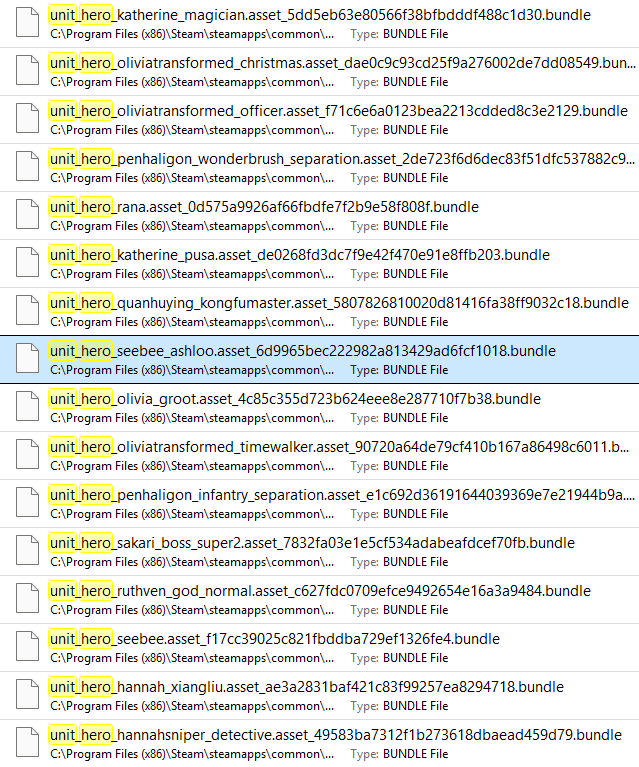The height and width of the screenshot is (767, 639).
Task: Click file icon for oliviatransformed_timewalker bundle
Action: point(27,454)
